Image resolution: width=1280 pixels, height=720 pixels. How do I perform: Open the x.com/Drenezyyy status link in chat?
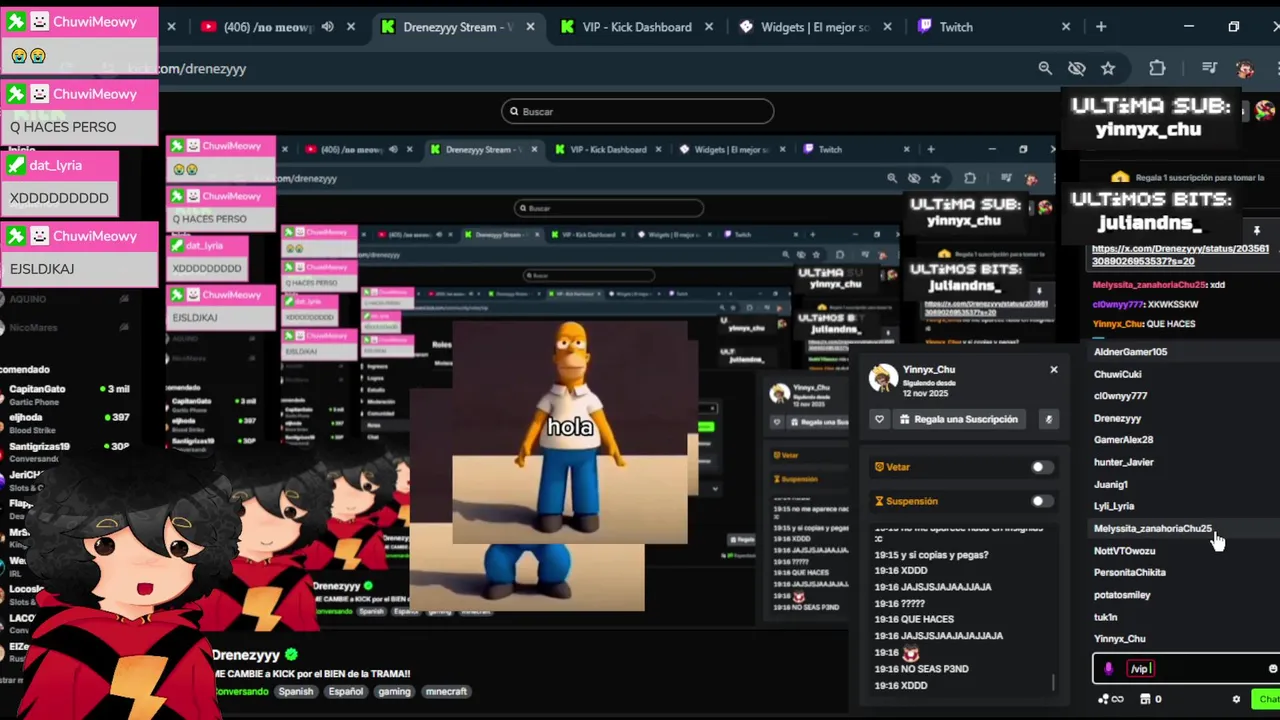click(1180, 255)
